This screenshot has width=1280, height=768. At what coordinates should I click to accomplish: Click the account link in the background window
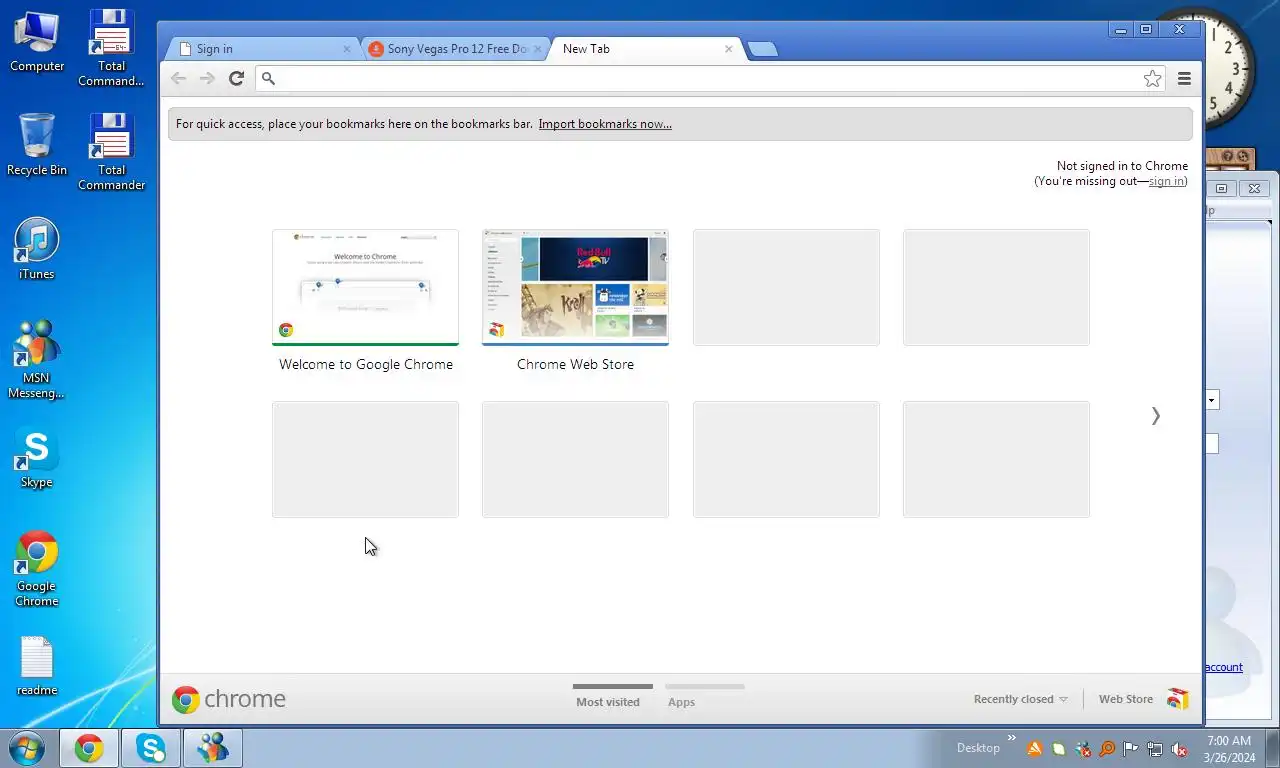pyautogui.click(x=1223, y=667)
